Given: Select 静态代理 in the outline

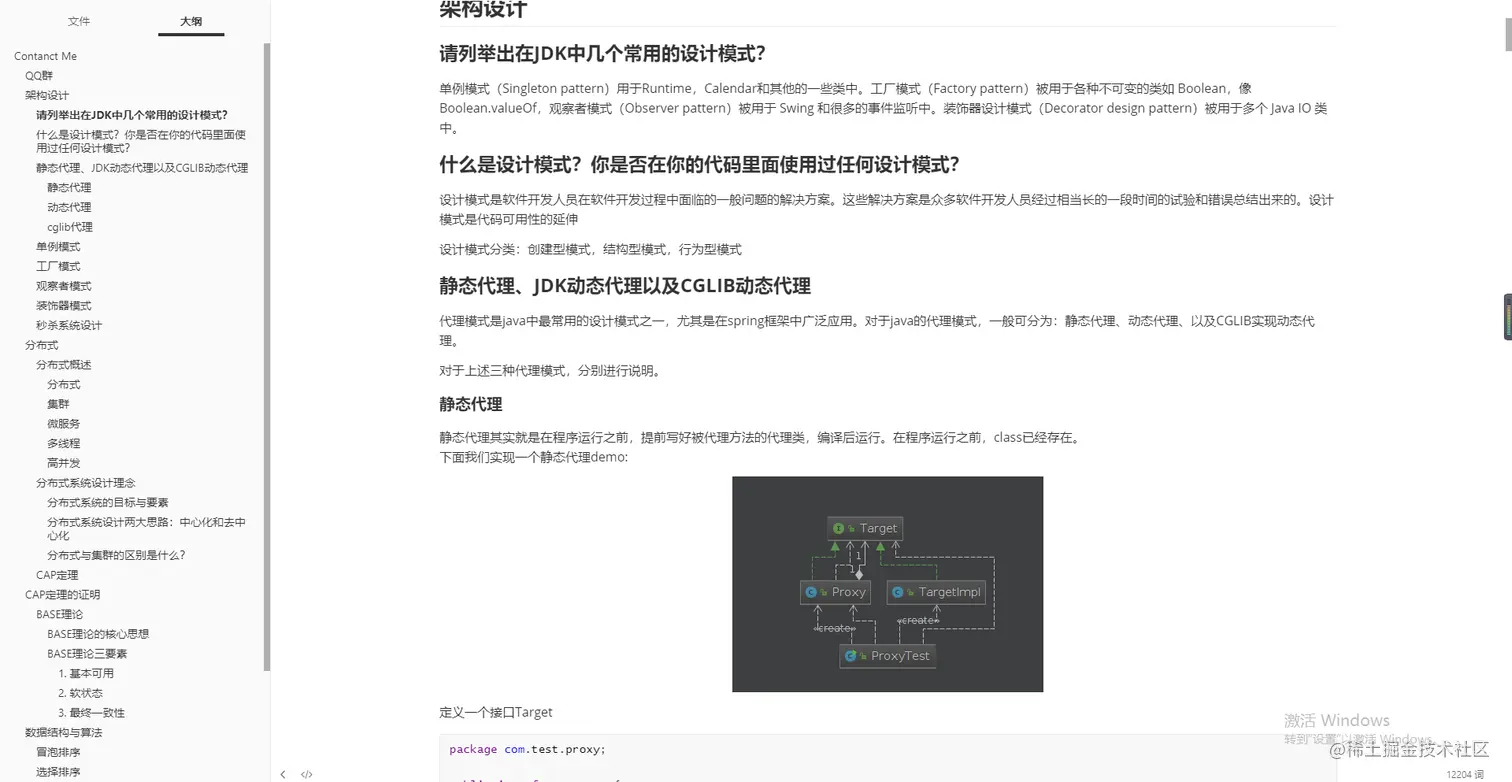Looking at the screenshot, I should click(70, 187).
